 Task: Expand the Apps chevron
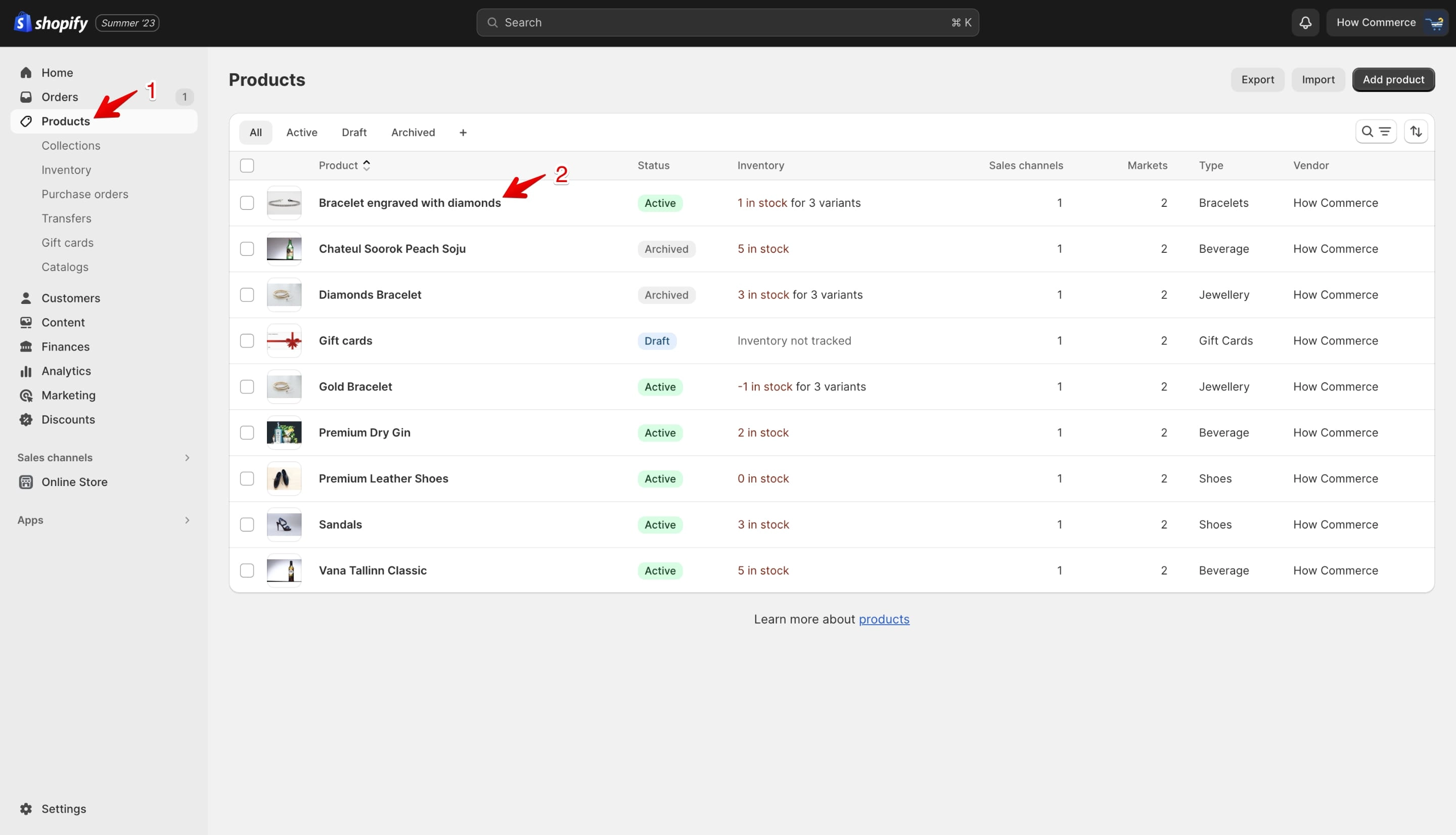coord(187,520)
